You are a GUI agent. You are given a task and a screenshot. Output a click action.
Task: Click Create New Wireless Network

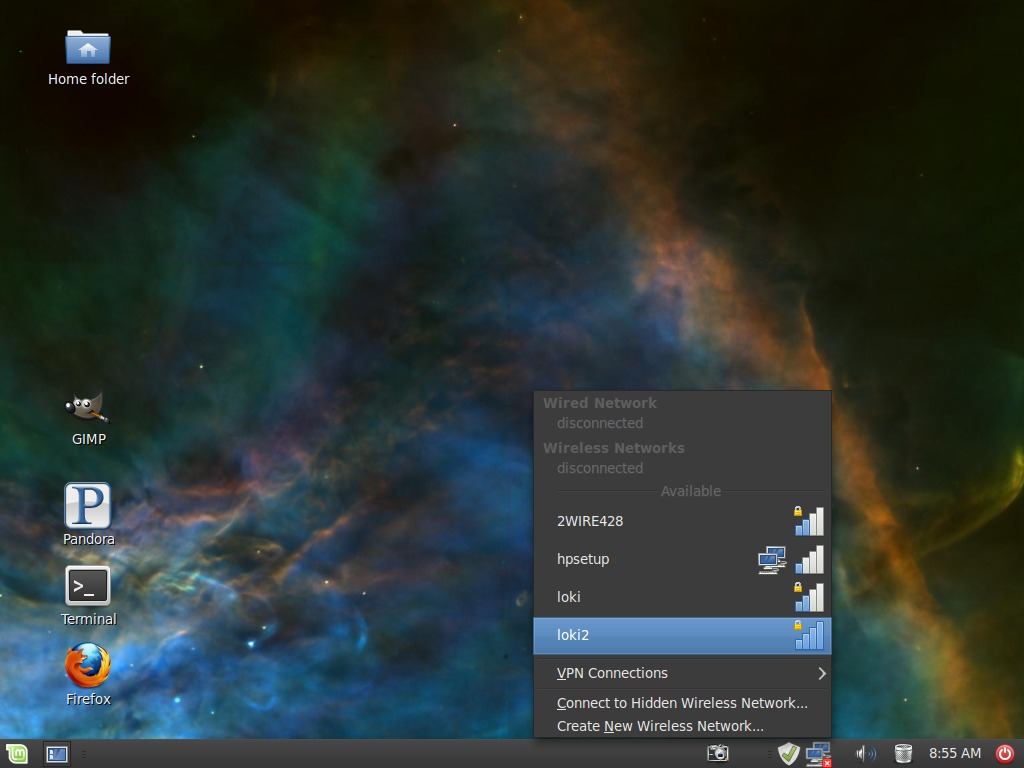pos(660,726)
